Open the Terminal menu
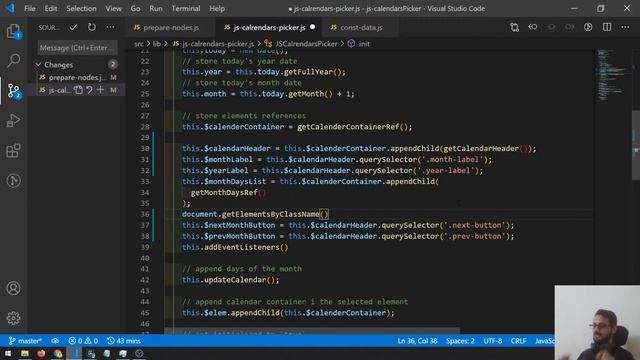 coord(186,9)
